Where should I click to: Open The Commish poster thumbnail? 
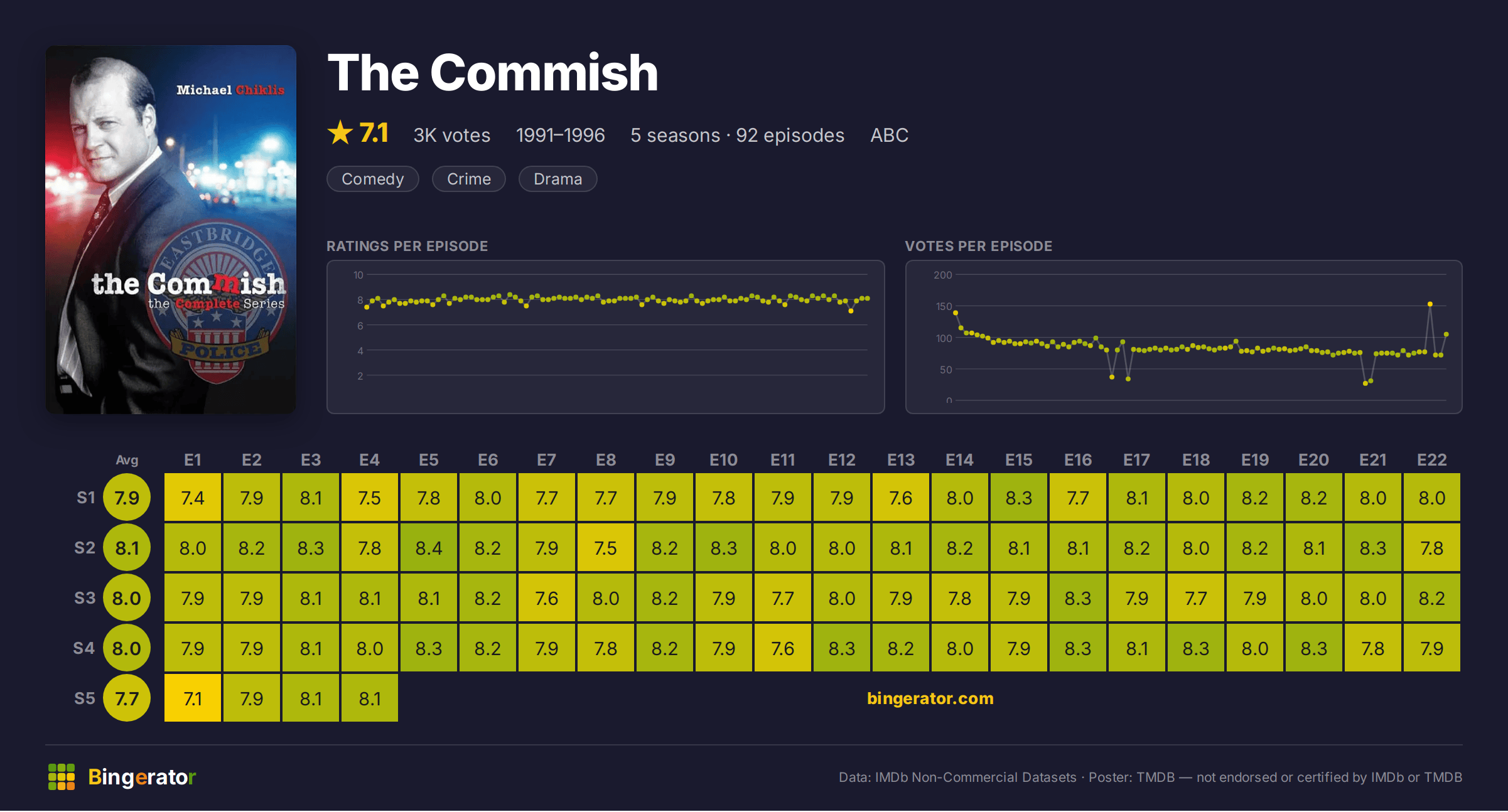(171, 229)
